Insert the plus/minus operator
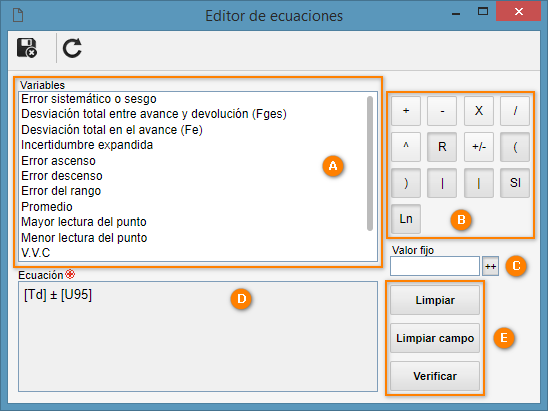This screenshot has width=548, height=411. (x=479, y=147)
